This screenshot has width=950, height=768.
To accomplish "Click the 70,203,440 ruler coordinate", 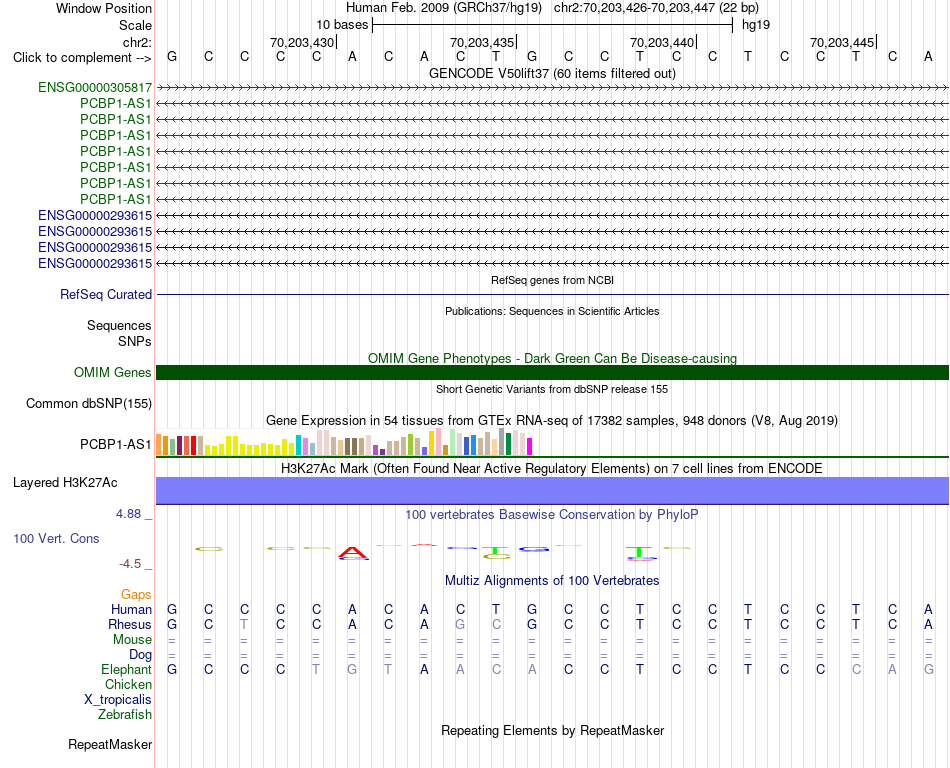I will pyautogui.click(x=662, y=42).
